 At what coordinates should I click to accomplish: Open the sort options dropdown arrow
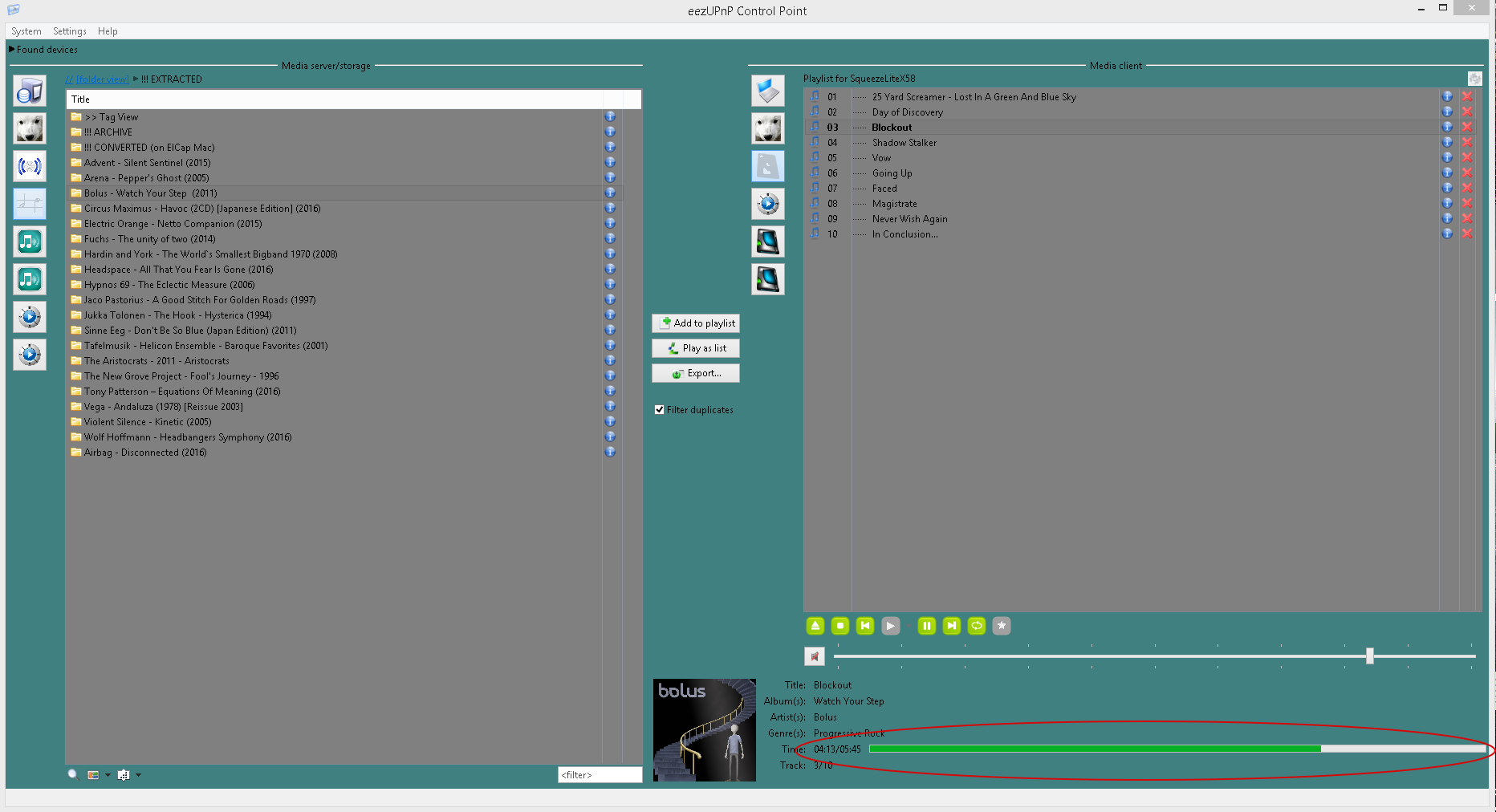pos(138,775)
